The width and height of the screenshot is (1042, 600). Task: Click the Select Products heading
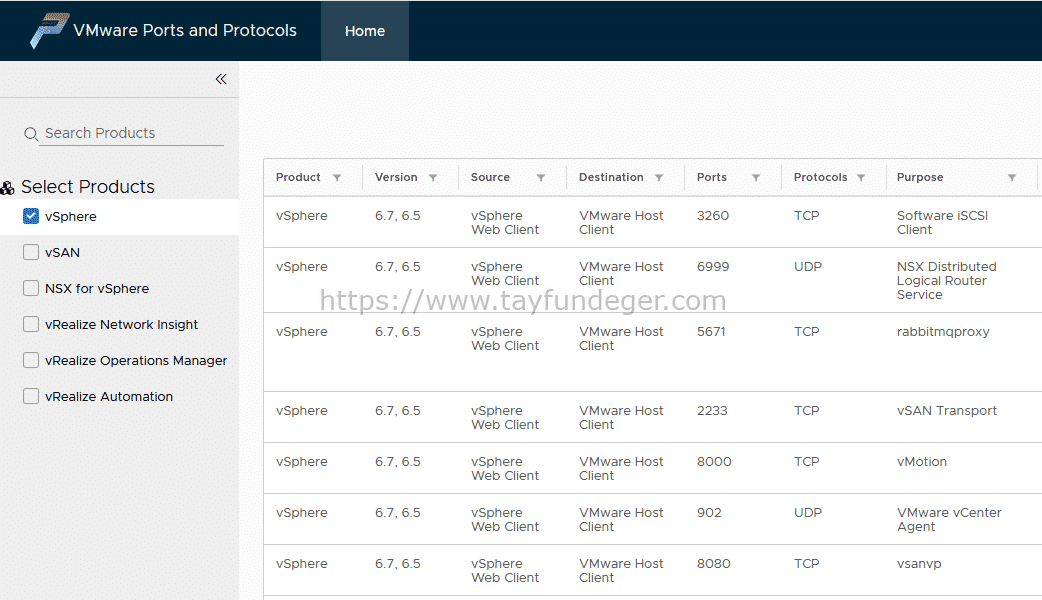(88, 187)
